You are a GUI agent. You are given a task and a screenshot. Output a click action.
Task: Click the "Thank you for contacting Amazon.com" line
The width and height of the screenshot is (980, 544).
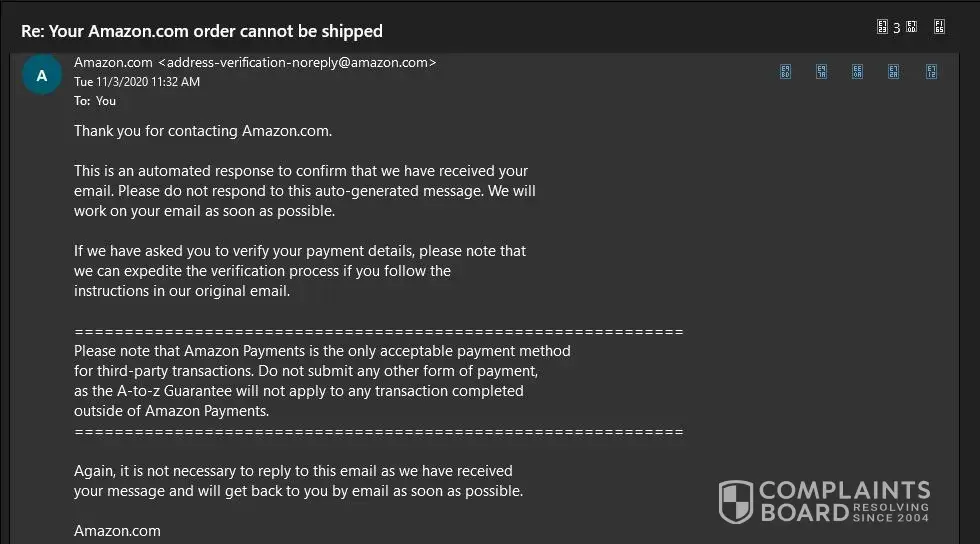click(203, 131)
